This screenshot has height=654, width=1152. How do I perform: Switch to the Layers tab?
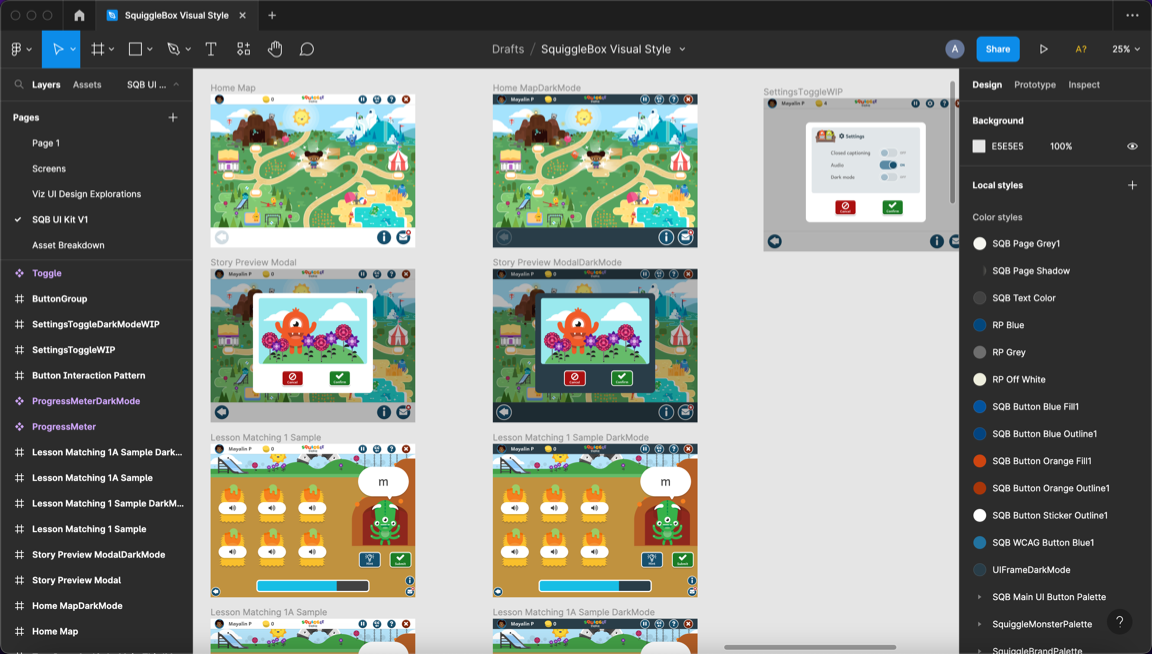(46, 85)
